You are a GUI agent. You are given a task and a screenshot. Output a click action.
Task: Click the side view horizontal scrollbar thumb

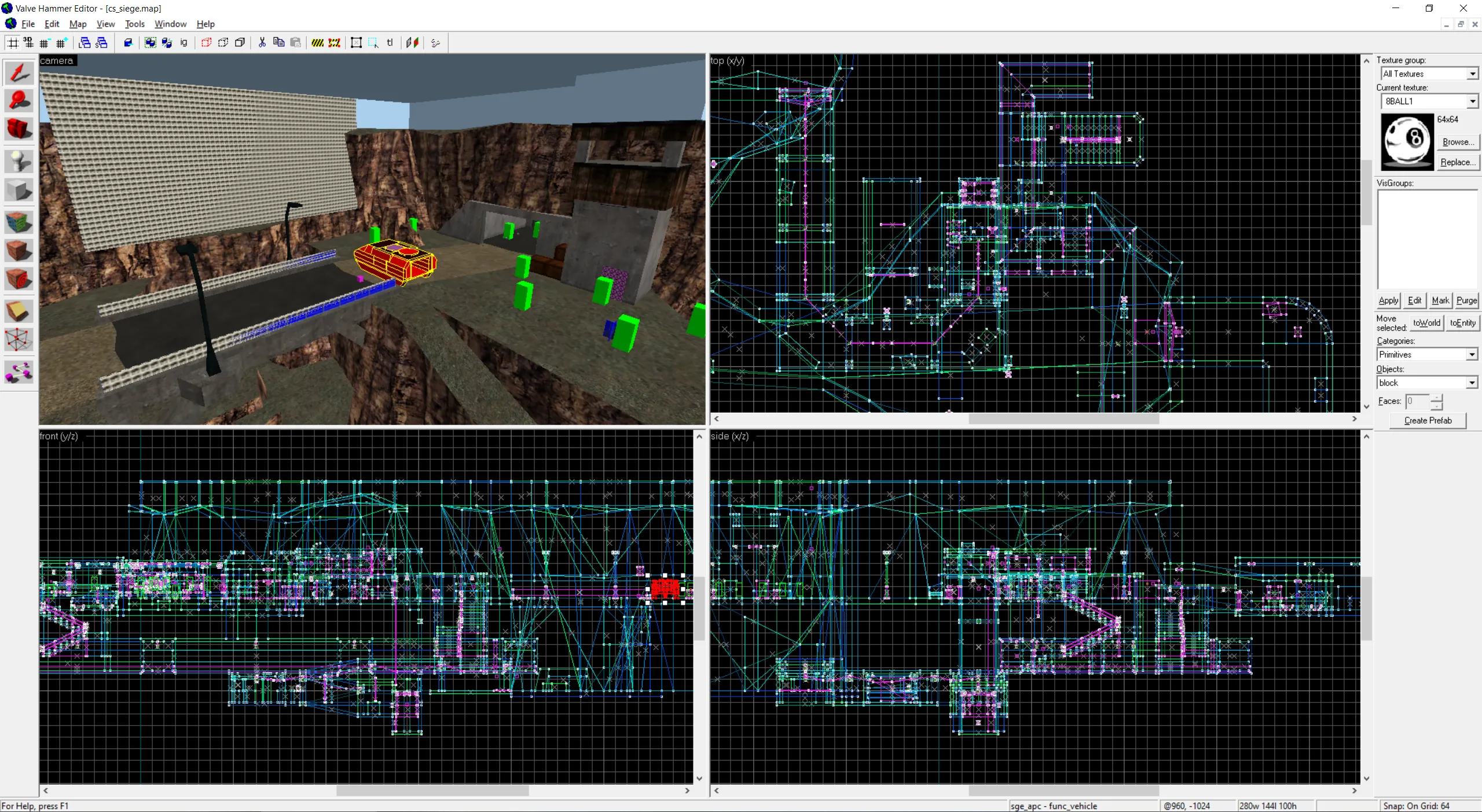point(1064,790)
